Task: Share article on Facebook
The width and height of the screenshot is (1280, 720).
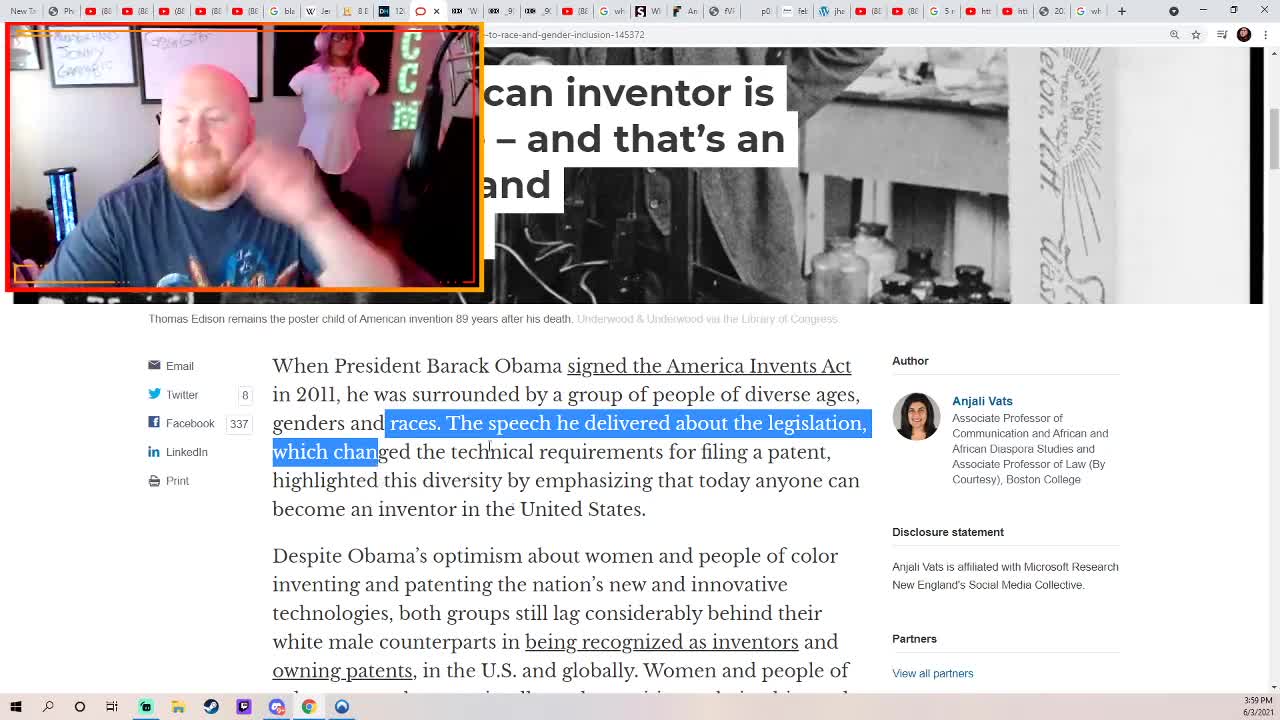Action: [x=181, y=423]
